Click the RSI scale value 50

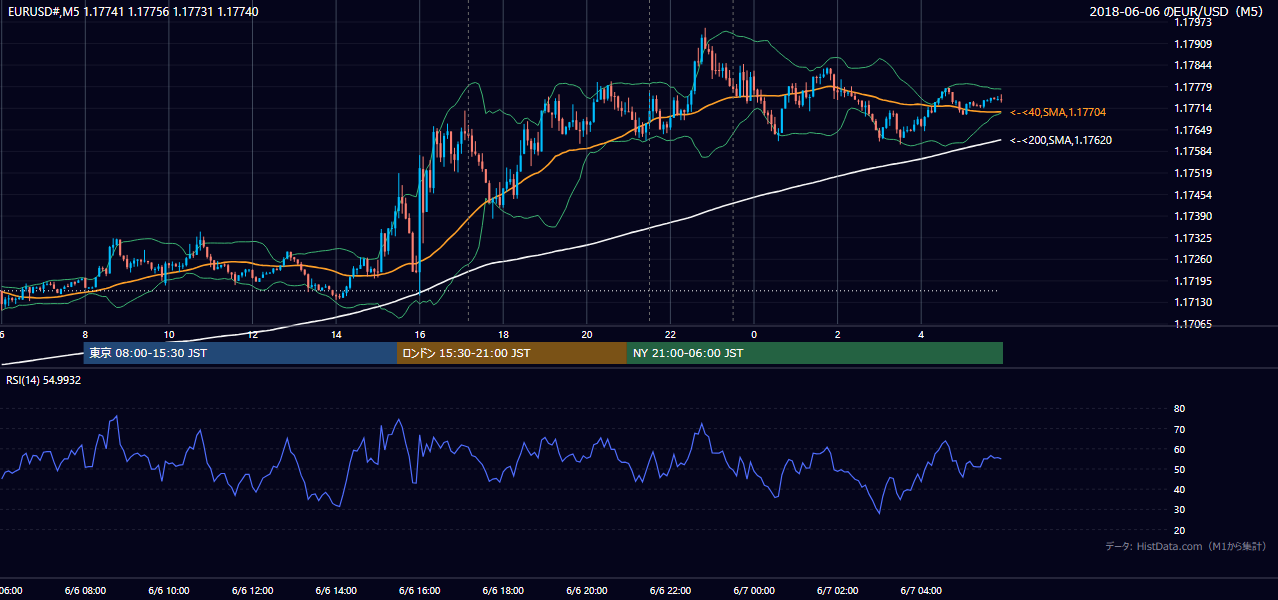[x=1180, y=469]
